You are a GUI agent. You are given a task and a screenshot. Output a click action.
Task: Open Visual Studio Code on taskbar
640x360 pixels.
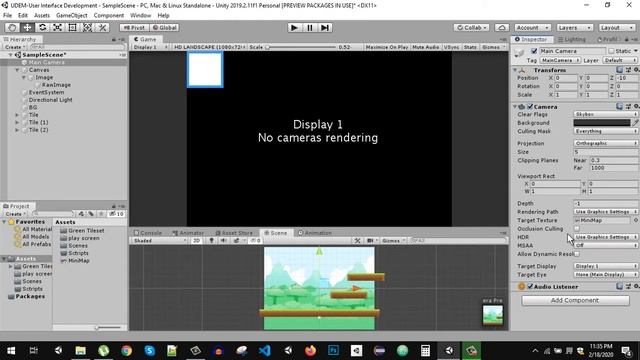264,350
